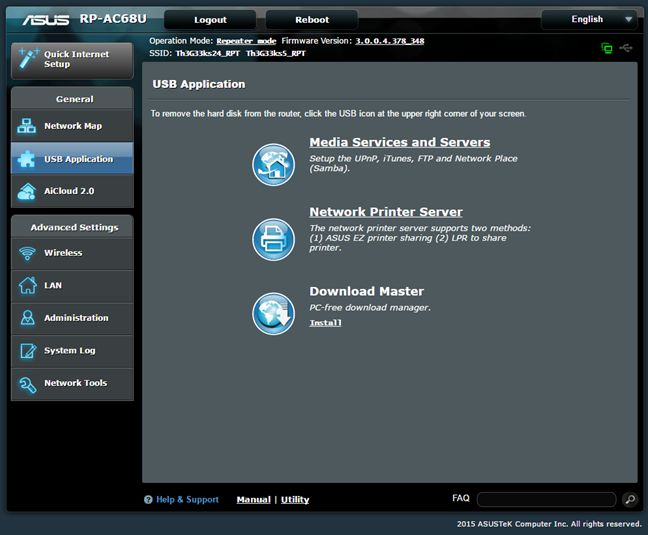
Task: Click the USB Application page title
Action: tap(199, 84)
